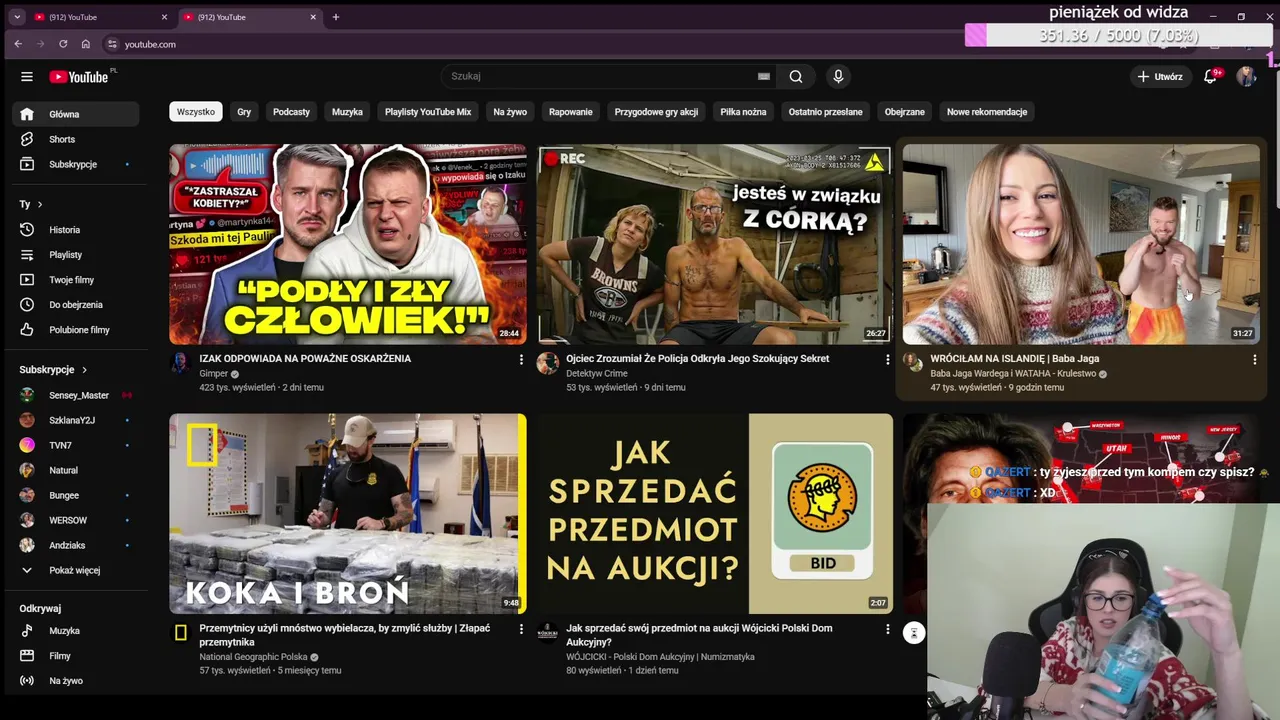Screen dimensions: 1280x720
Task: Open site information icon in address bar
Action: coord(112,44)
